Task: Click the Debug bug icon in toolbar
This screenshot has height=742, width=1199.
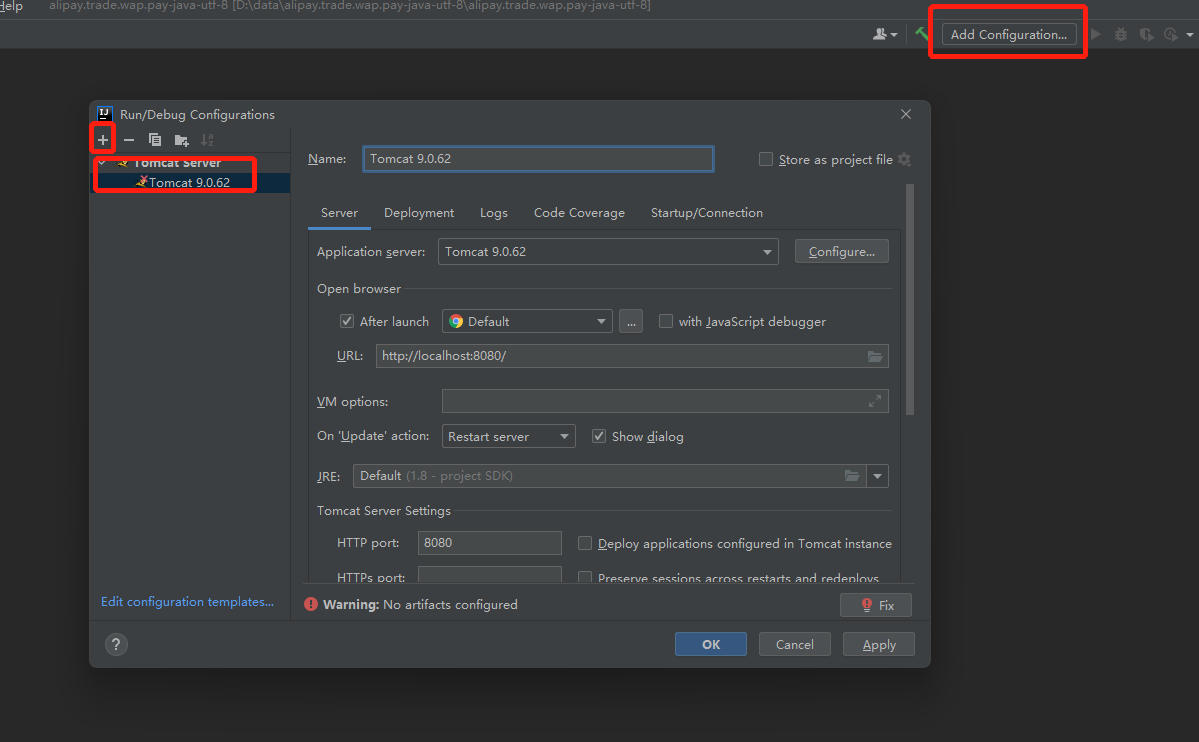Action: [x=1121, y=34]
